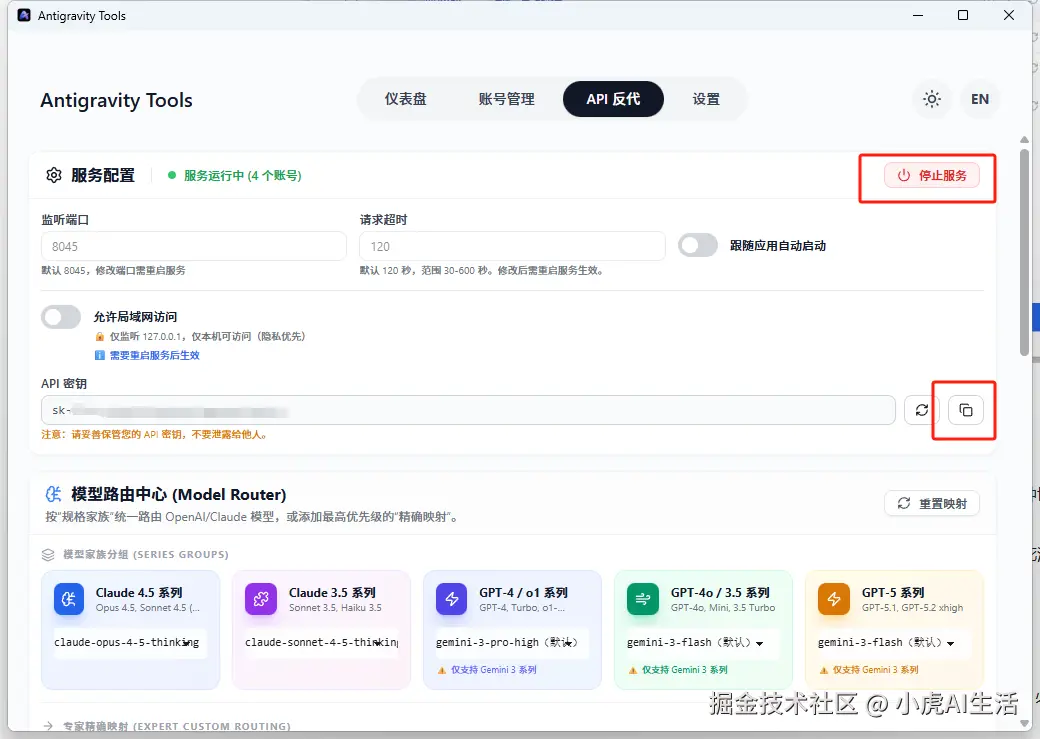
Task: Open GPT-4o / 3.5 gemini-3-flash dropdown
Action: click(x=702, y=643)
